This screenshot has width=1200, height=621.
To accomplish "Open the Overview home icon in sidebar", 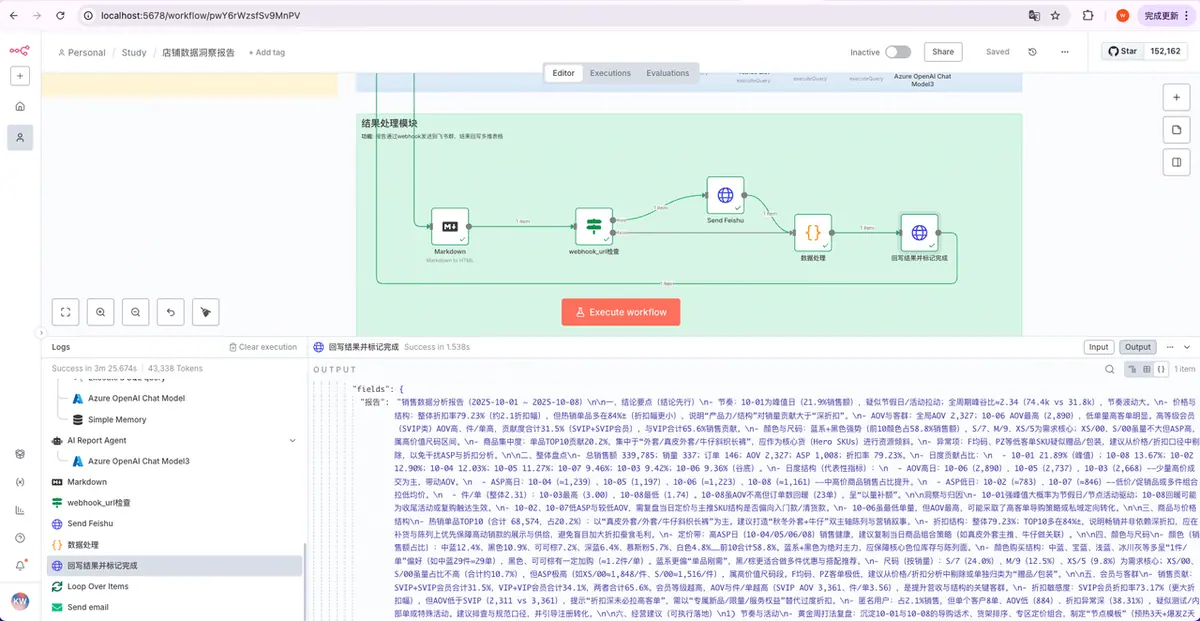I will 20,106.
